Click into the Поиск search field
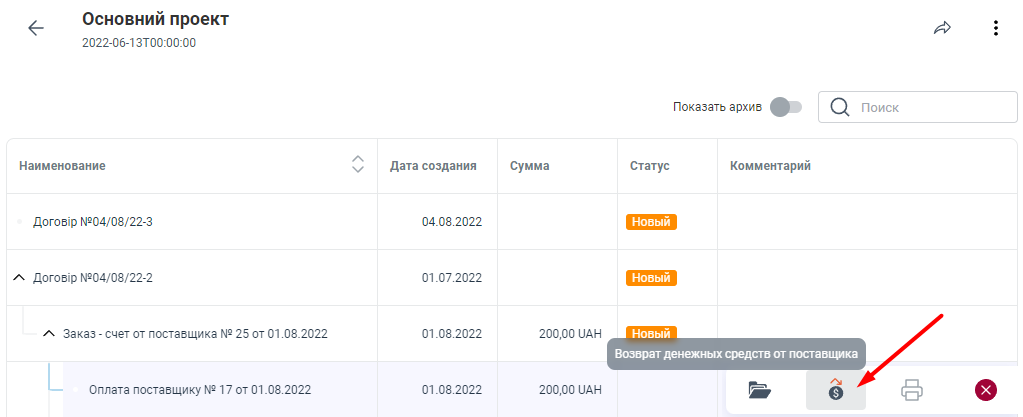 coord(930,107)
